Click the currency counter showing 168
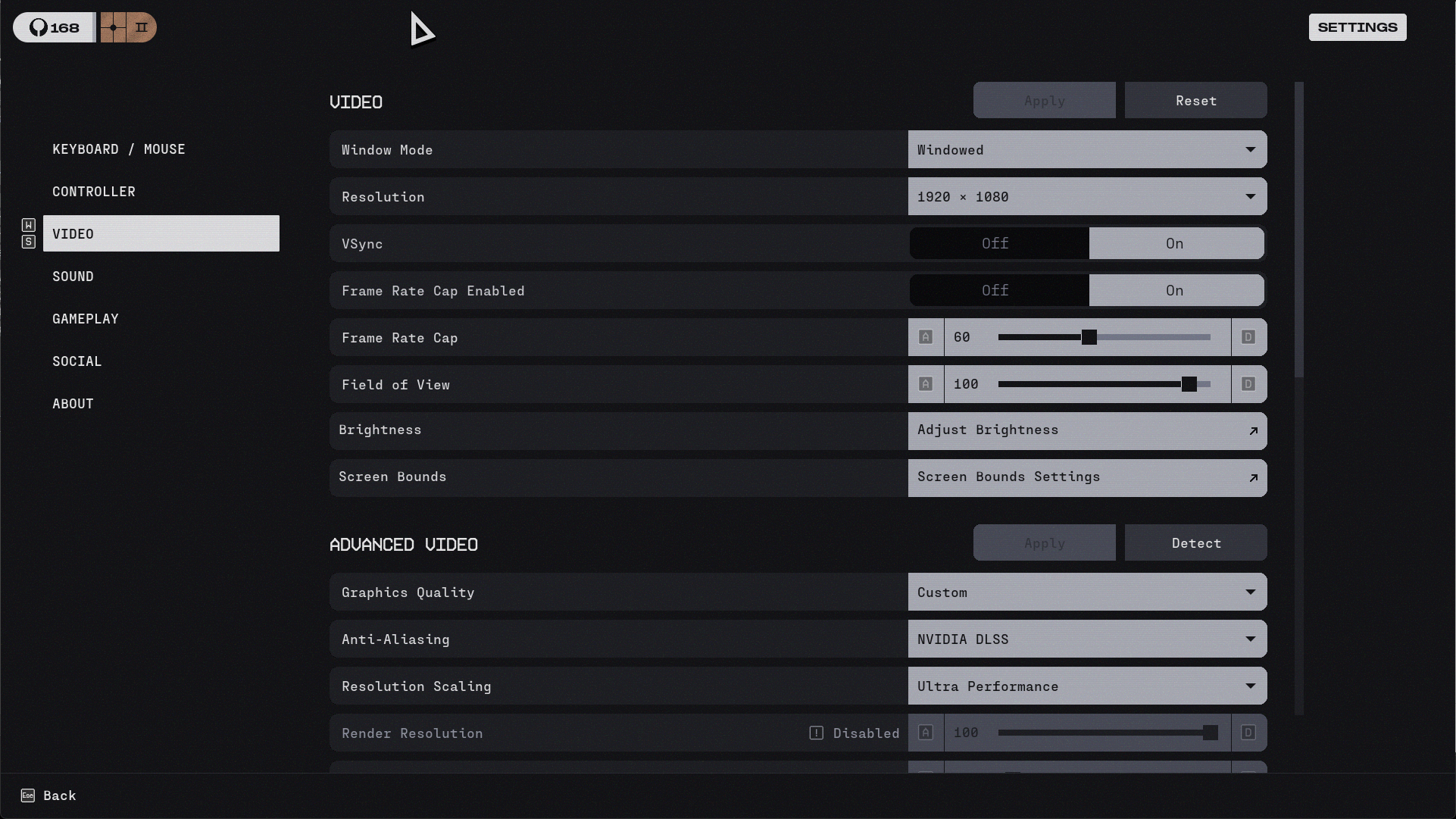This screenshot has height=819, width=1456. (54, 28)
